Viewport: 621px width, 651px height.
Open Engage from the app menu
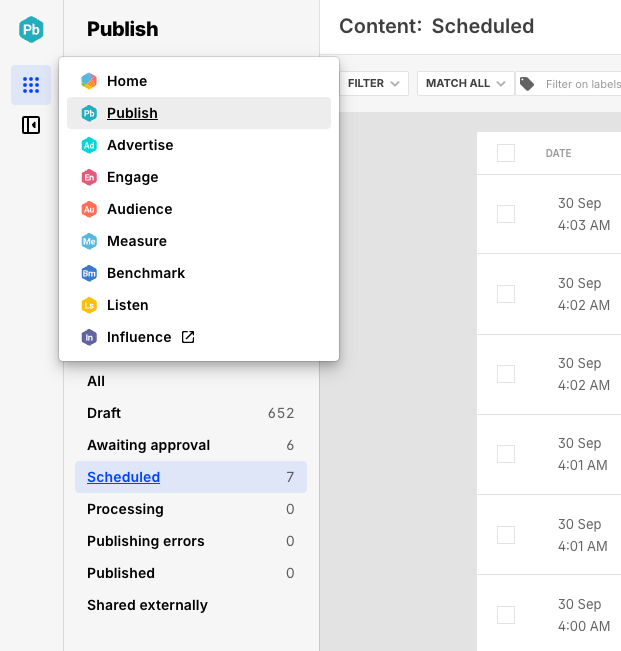point(199,177)
